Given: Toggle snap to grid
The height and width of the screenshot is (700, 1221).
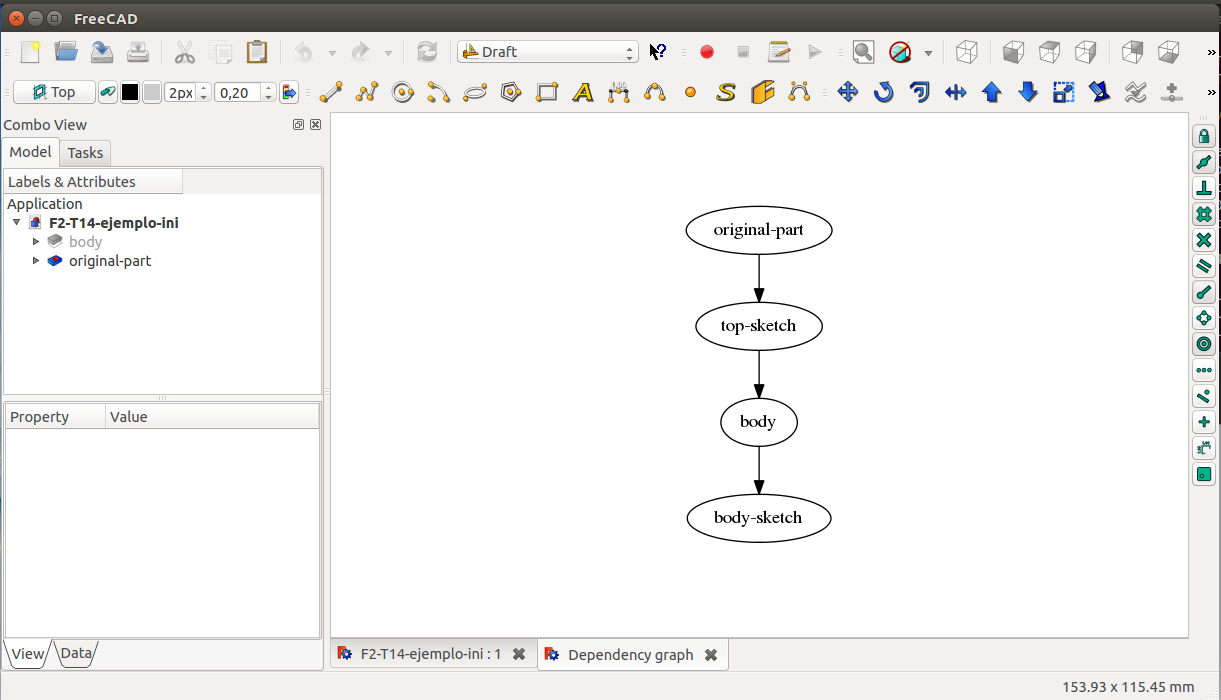Looking at the screenshot, I should [x=1204, y=214].
